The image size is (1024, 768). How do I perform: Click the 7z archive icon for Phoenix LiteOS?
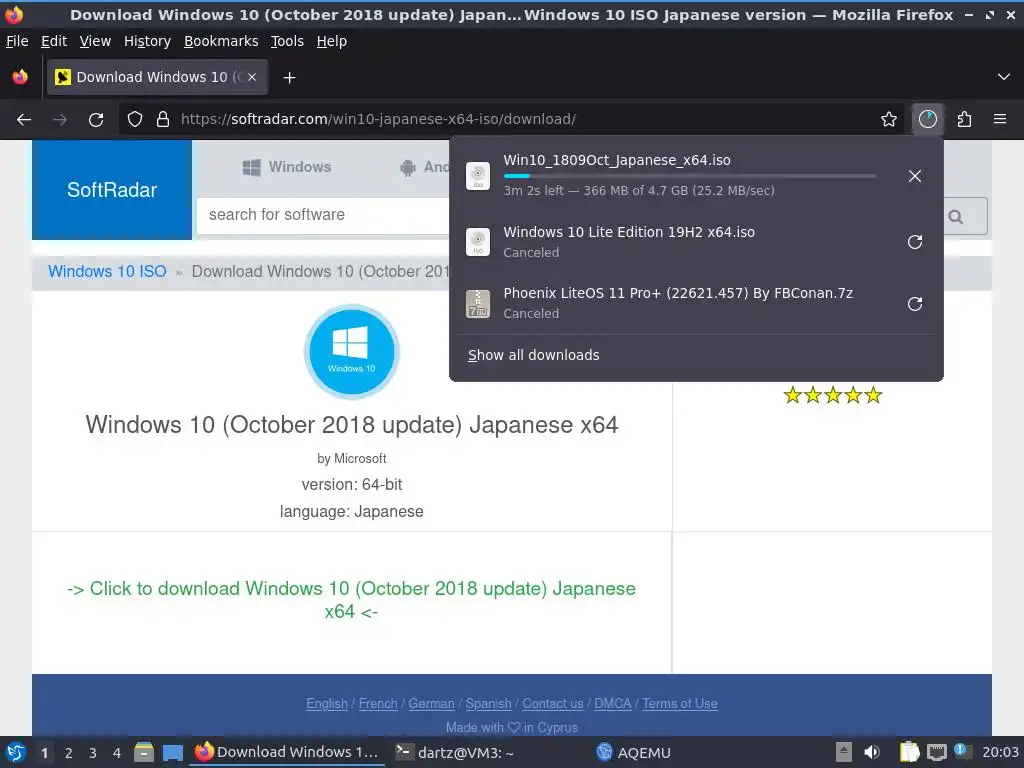tap(478, 304)
